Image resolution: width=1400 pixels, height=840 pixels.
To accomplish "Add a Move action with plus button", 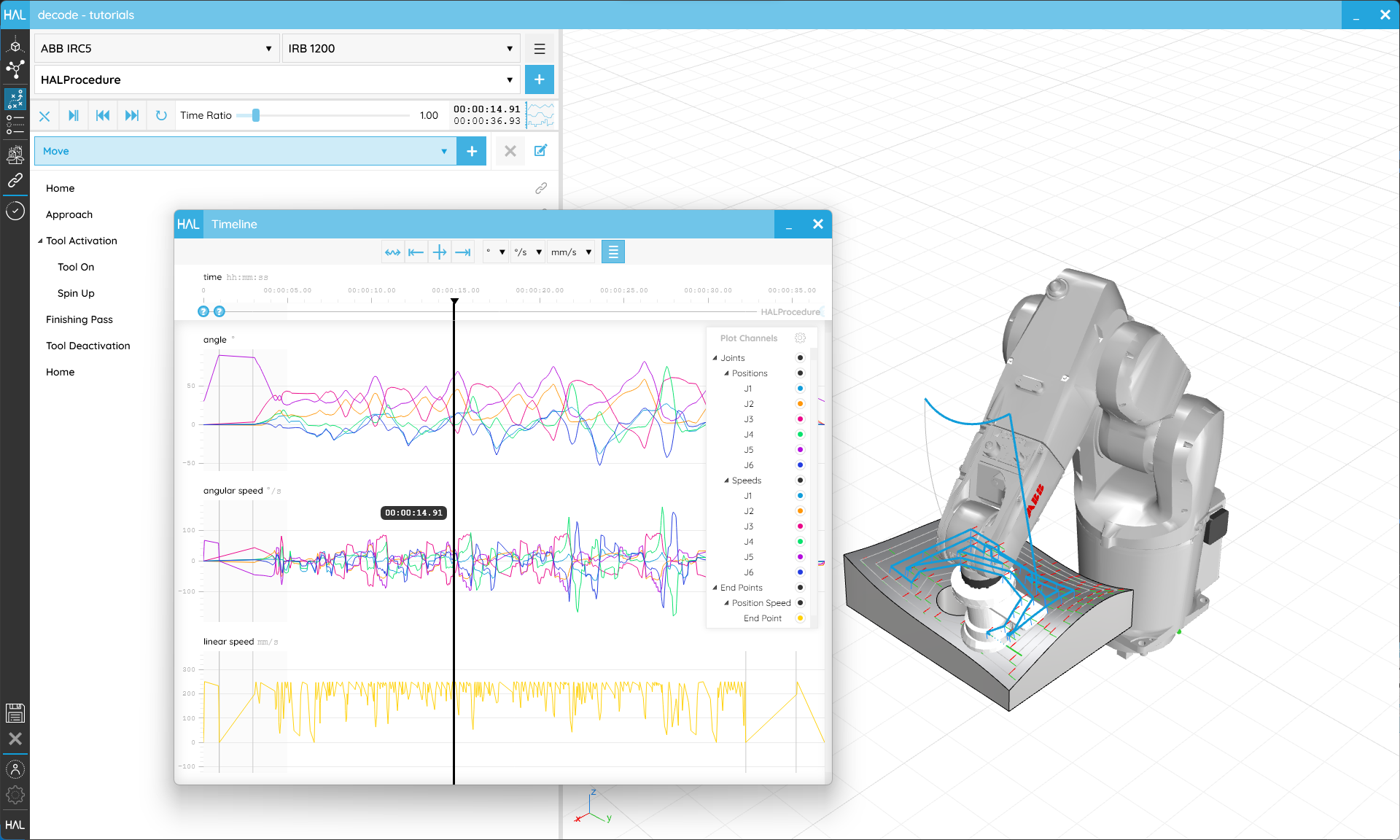I will [x=472, y=151].
